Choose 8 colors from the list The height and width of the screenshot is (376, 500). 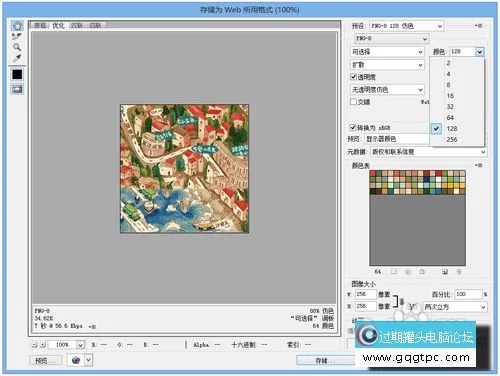pos(457,85)
